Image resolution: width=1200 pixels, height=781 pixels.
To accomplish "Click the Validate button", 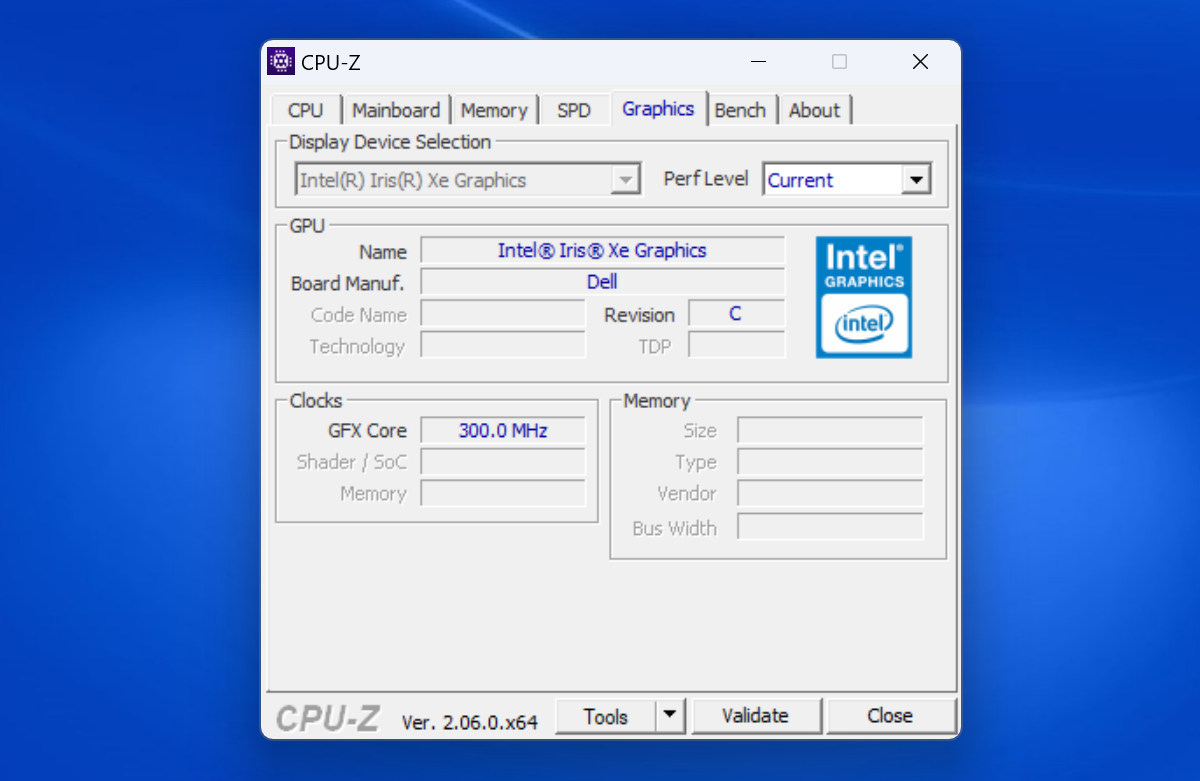I will coord(756,716).
